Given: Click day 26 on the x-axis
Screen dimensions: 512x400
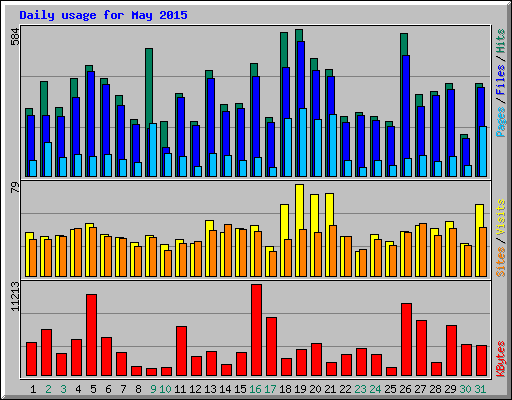Looking at the screenshot, I should pos(405,389).
